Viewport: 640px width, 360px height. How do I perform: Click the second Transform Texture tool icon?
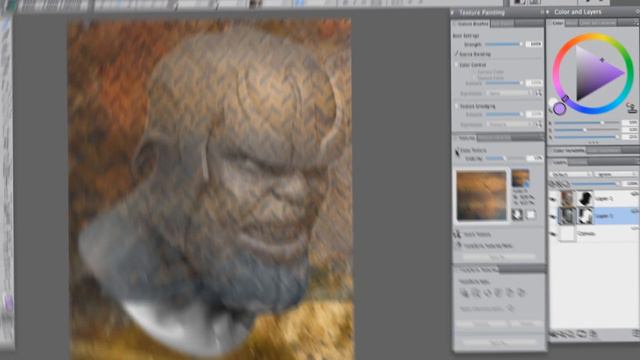476,293
